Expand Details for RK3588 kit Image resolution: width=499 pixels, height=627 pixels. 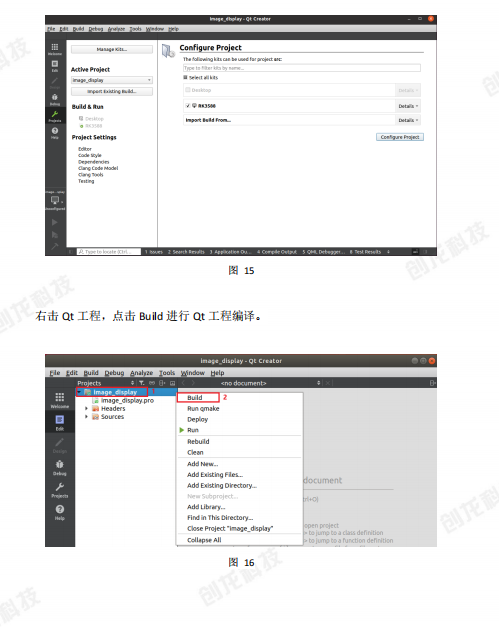point(408,106)
